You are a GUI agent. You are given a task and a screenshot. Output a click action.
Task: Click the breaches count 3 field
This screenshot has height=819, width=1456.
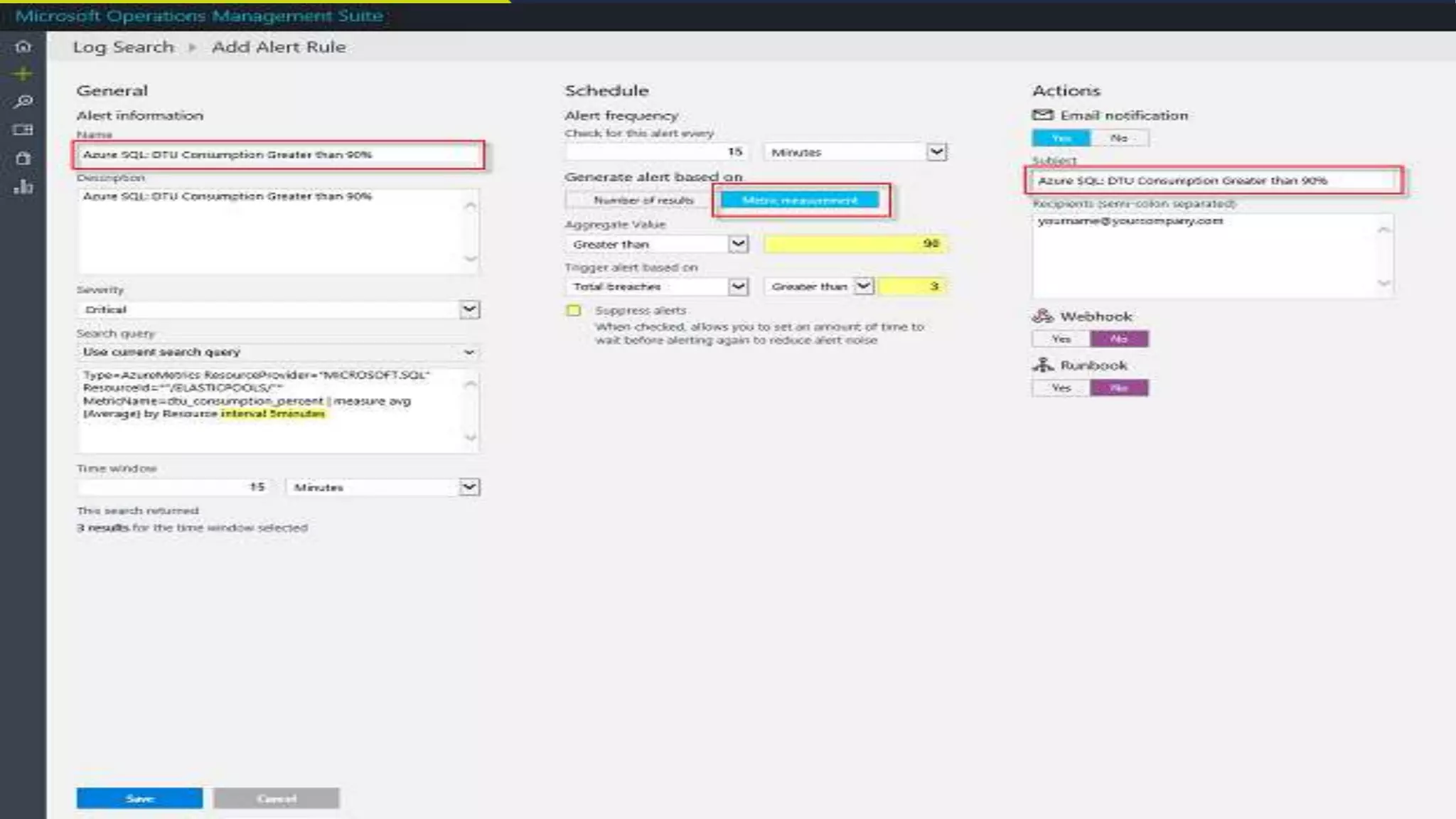[911, 287]
